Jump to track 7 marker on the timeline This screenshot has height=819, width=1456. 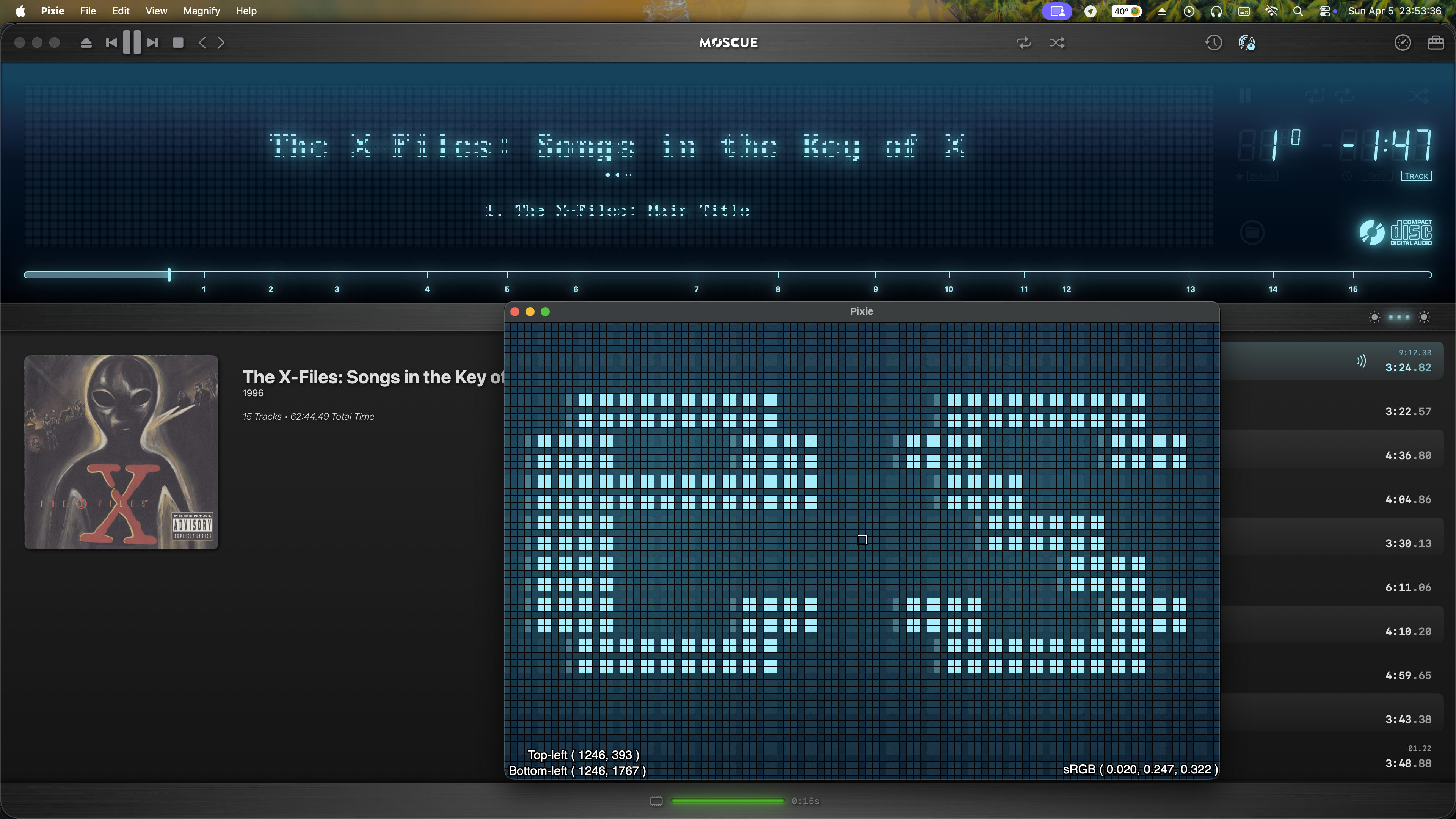click(697, 275)
